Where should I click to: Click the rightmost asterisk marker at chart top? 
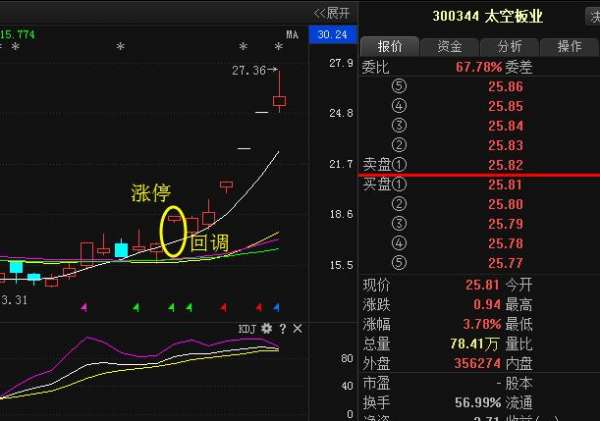pyautogui.click(x=277, y=47)
